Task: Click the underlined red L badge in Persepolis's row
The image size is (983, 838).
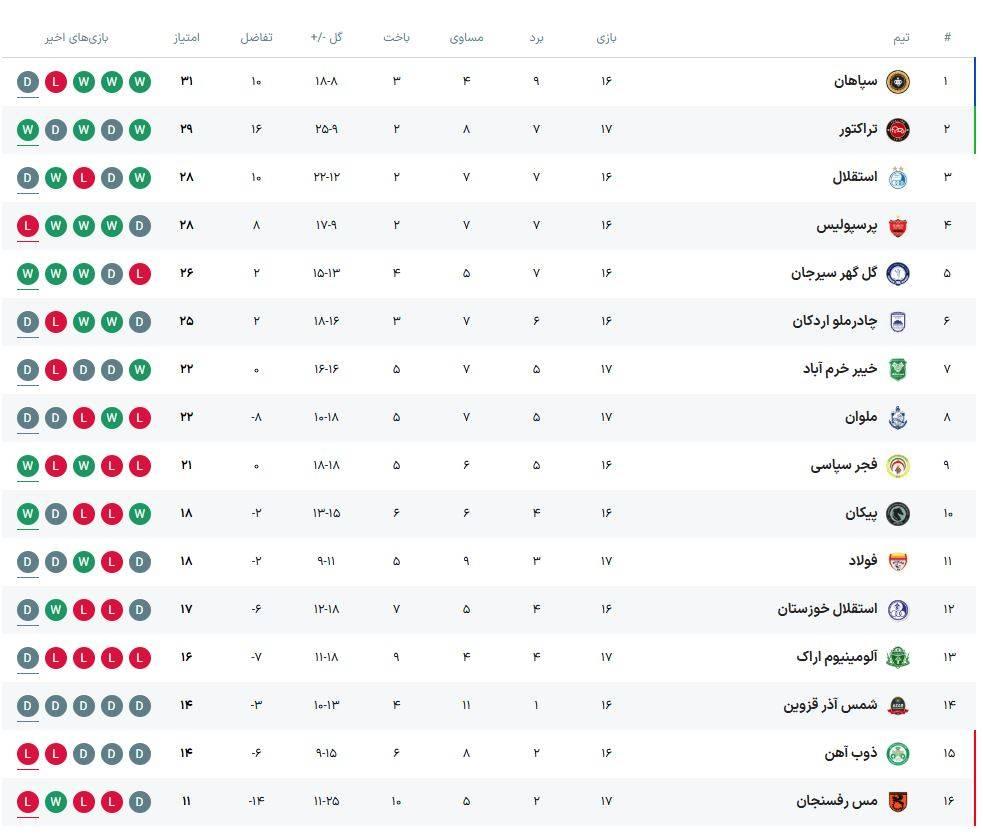Action: point(28,225)
